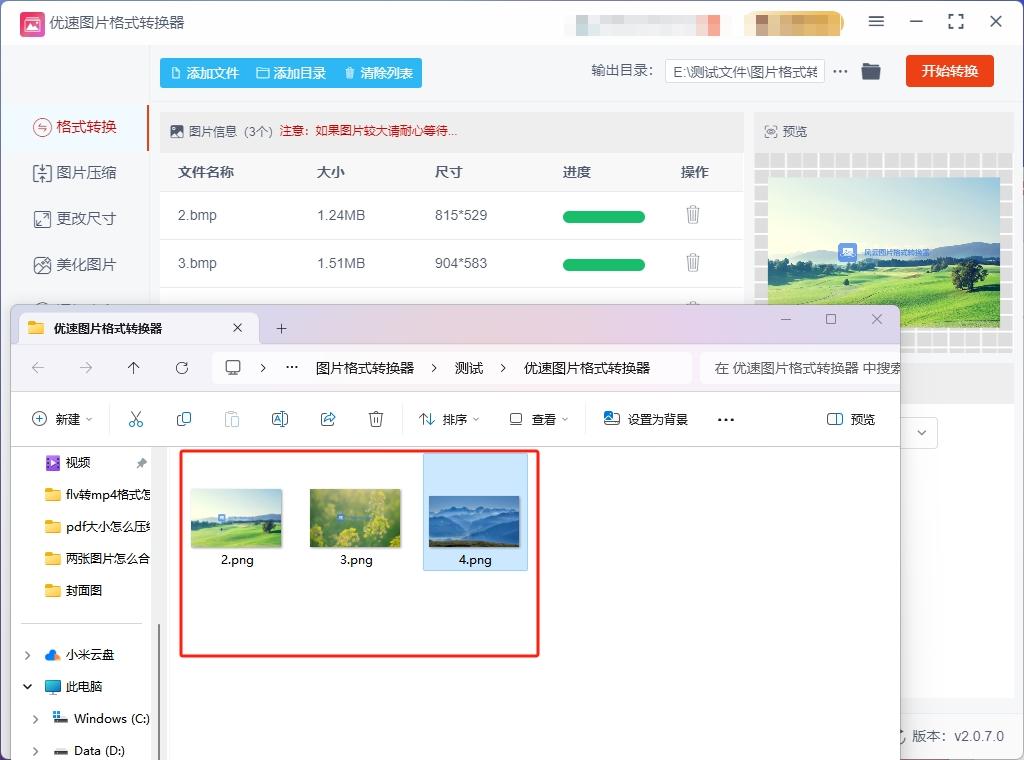Open the hamburger menu in app title bar
1024x760 pixels.
[876, 22]
